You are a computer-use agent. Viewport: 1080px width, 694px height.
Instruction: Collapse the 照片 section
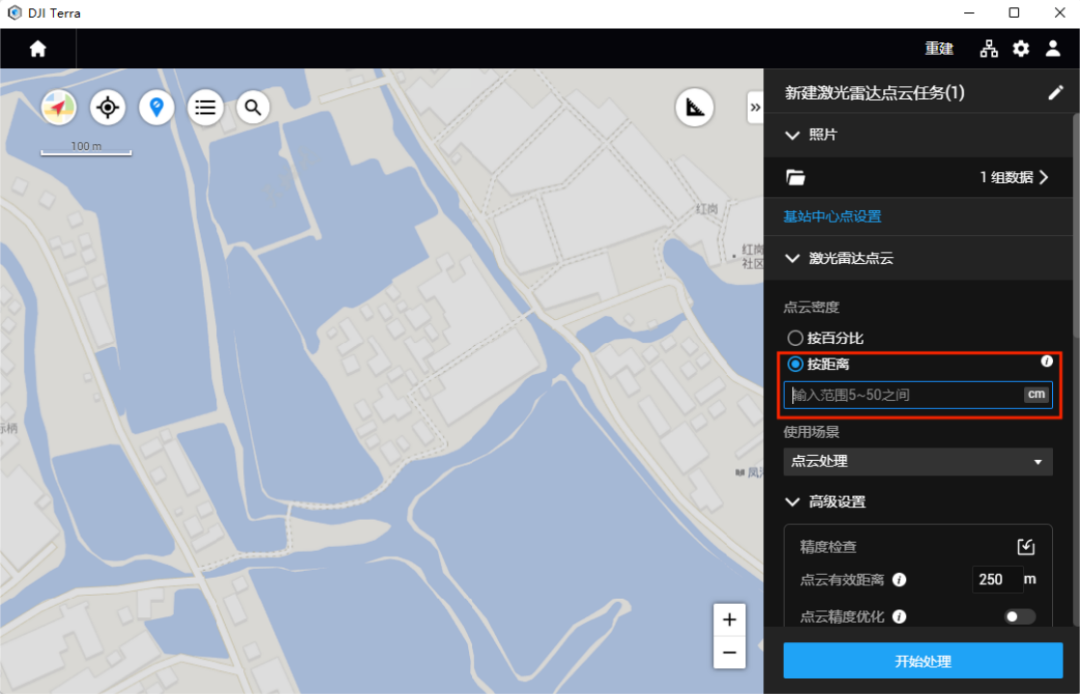(x=793, y=135)
